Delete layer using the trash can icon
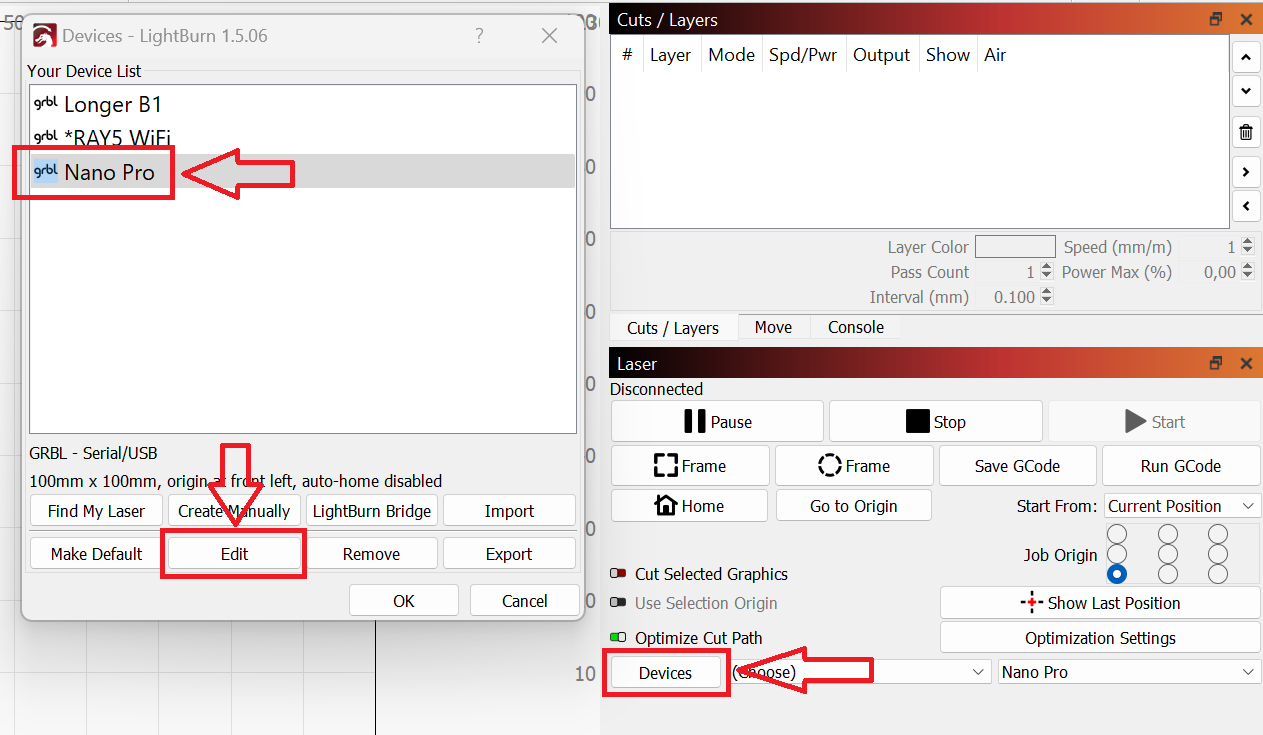Viewport: 1263px width, 735px height. point(1245,132)
